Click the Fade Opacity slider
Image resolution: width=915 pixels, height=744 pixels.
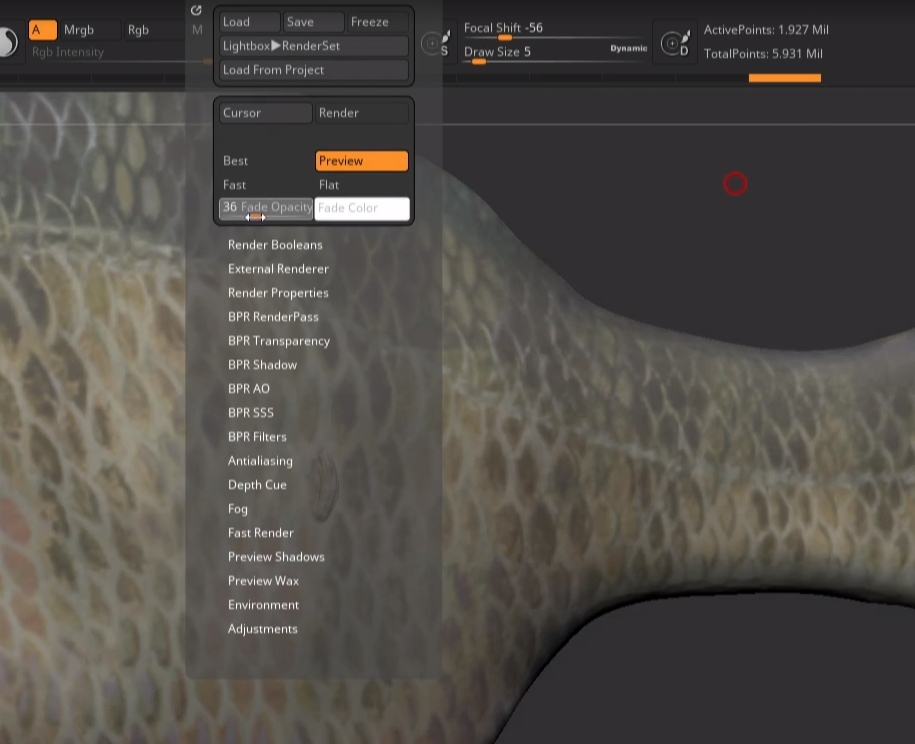[266, 208]
